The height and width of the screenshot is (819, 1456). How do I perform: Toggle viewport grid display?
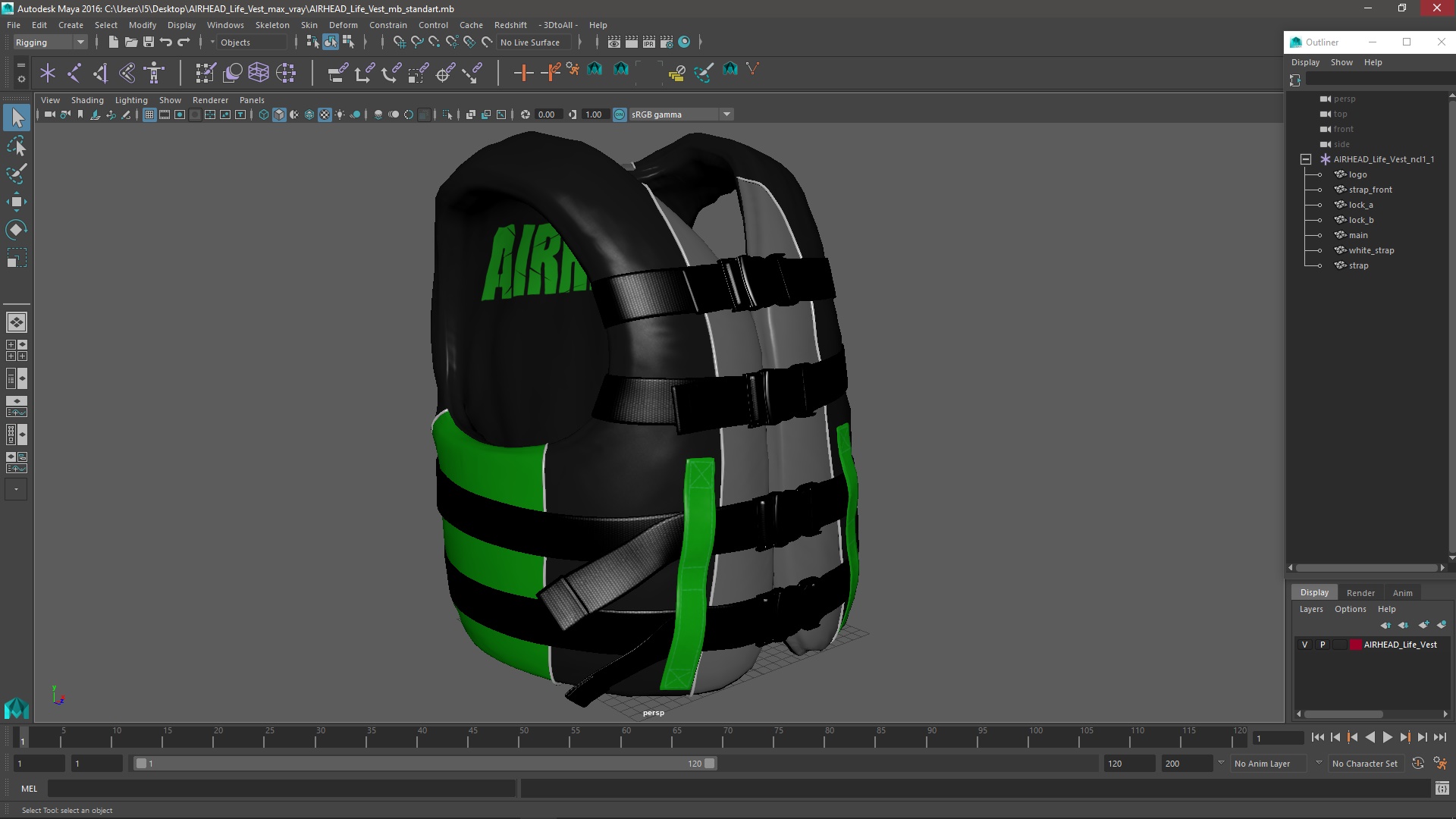point(149,115)
